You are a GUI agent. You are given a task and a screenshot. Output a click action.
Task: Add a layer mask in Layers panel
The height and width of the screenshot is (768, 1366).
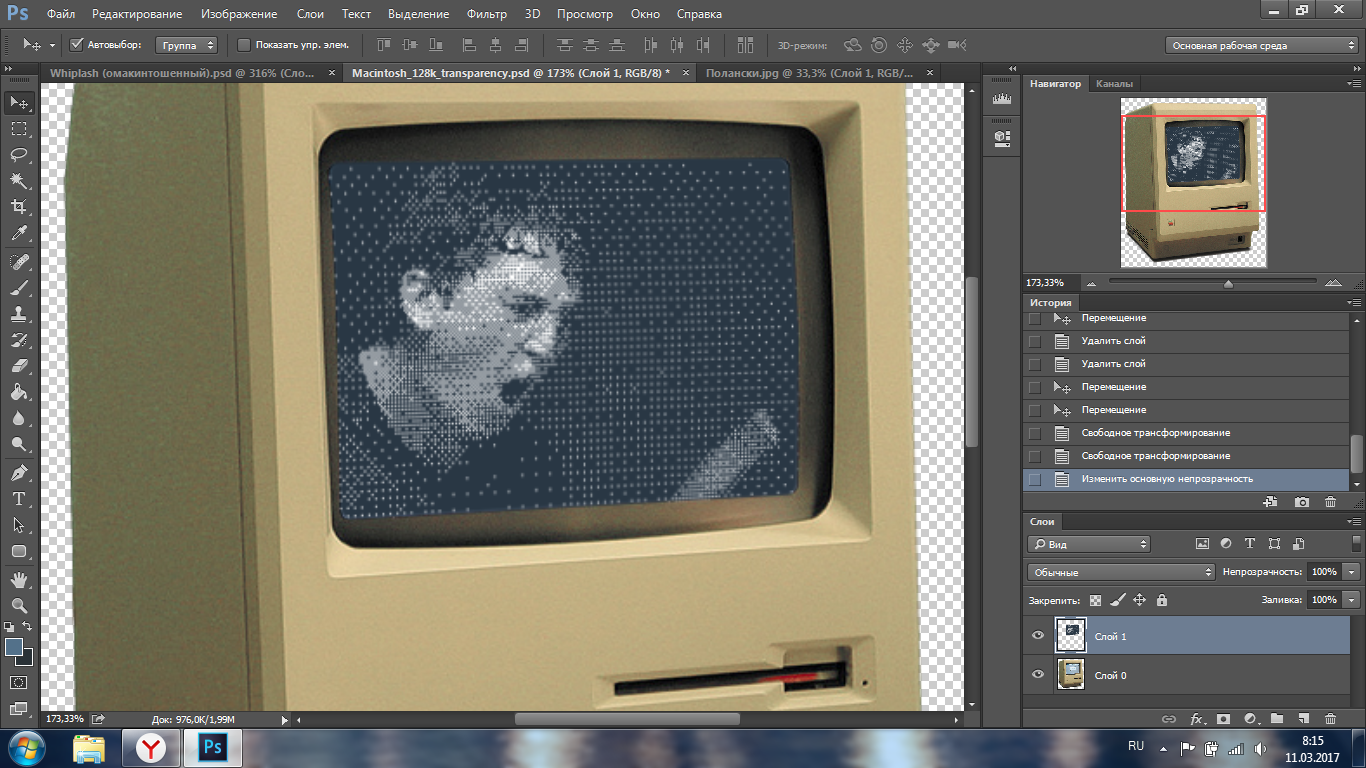pyautogui.click(x=1223, y=718)
